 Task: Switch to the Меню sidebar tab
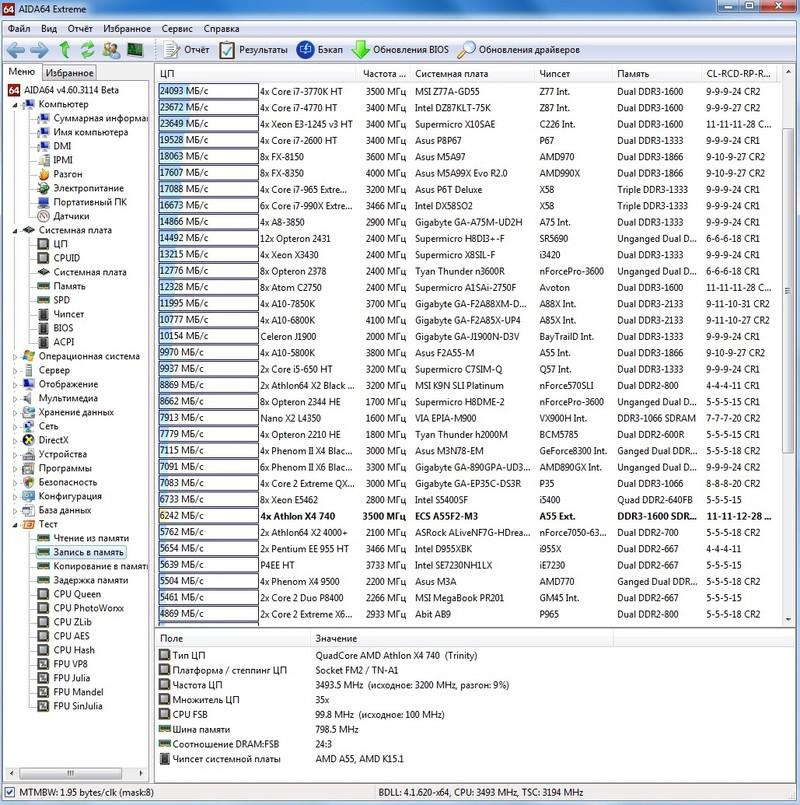click(22, 72)
